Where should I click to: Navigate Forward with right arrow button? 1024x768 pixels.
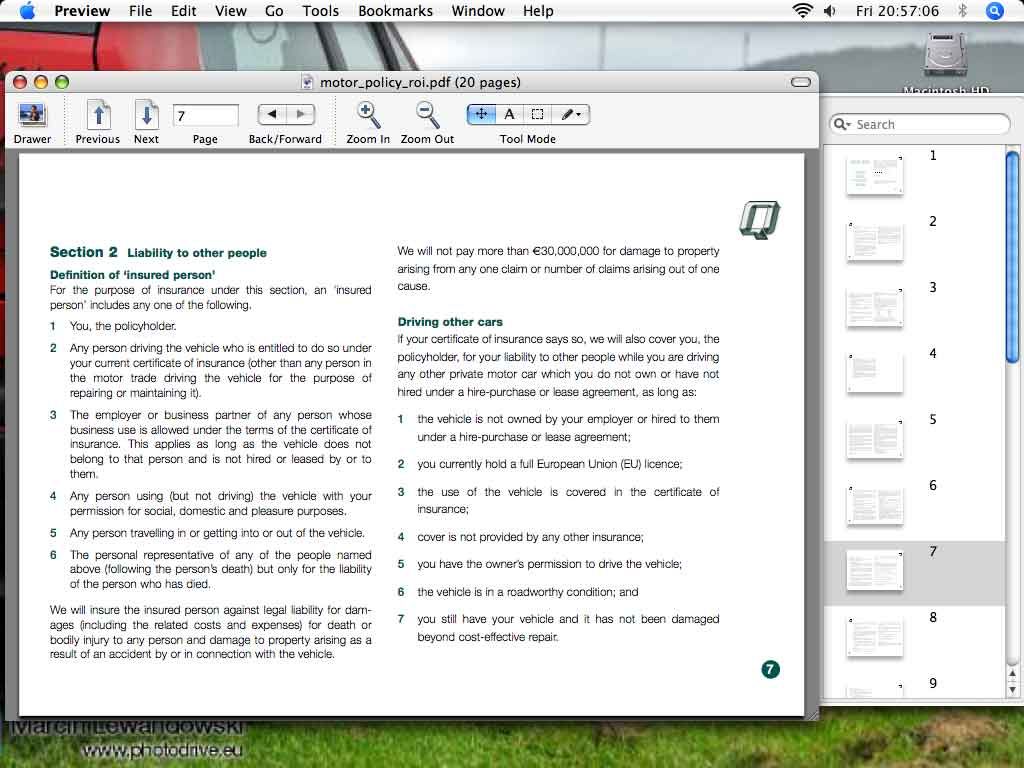[300, 114]
